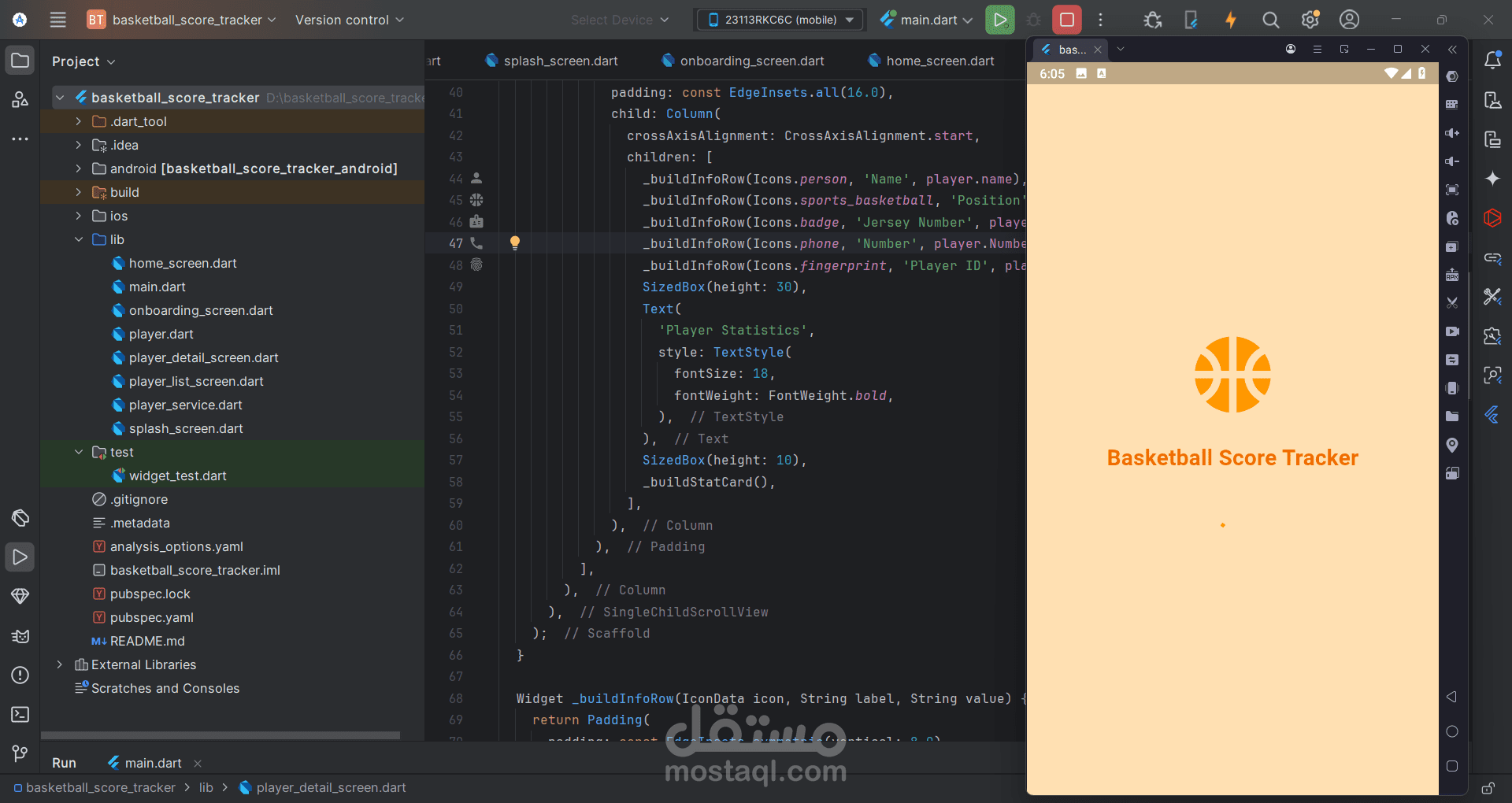Open player_service.dart in project tree
Image resolution: width=1512 pixels, height=803 pixels.
pos(185,405)
